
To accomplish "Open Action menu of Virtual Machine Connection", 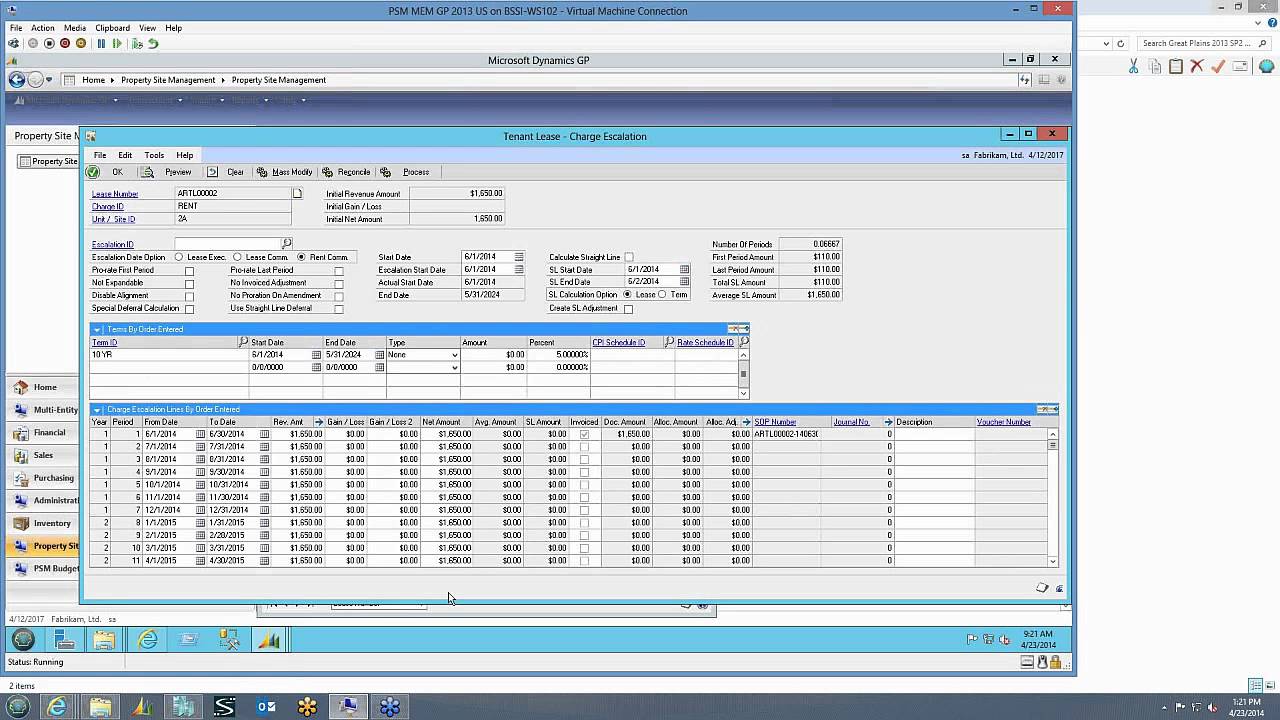I will (x=43, y=28).
